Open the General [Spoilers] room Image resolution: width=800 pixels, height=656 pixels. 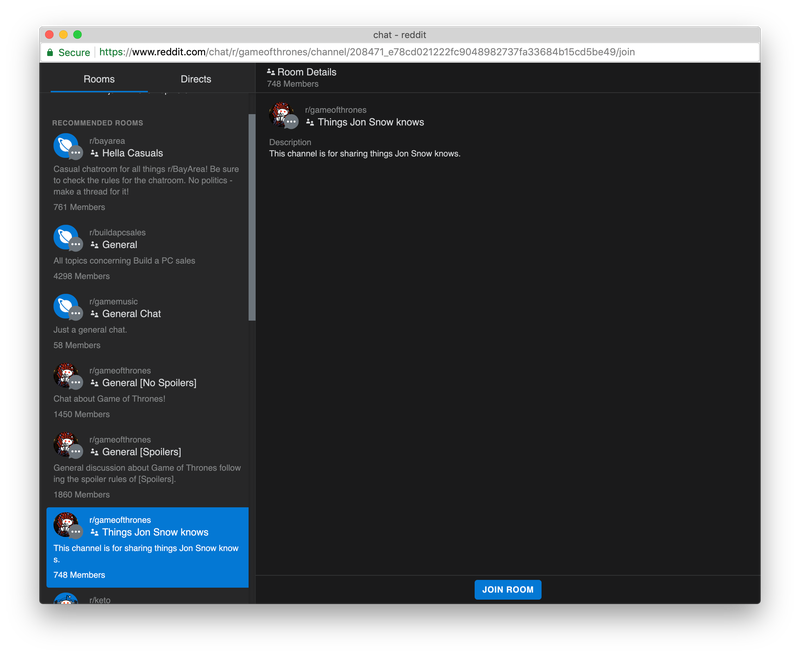pyautogui.click(x=141, y=452)
